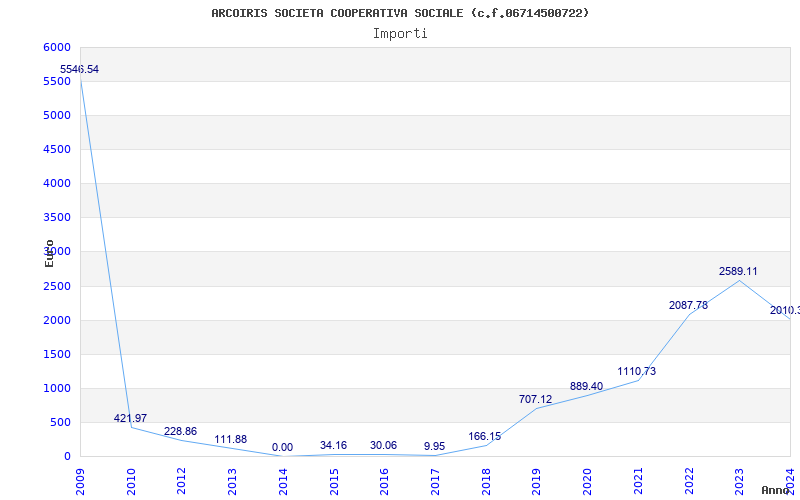Image resolution: width=800 pixels, height=500 pixels.
Task: Click the Euro vertical axis title
Action: point(49,253)
